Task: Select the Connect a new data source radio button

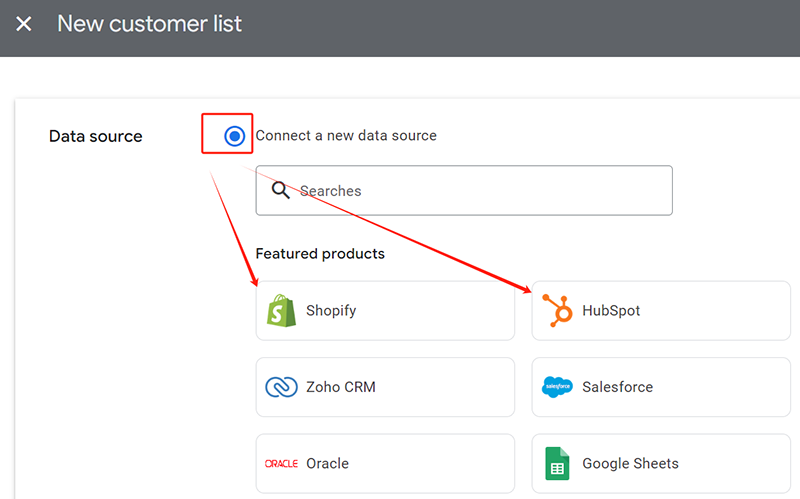Action: (235, 136)
